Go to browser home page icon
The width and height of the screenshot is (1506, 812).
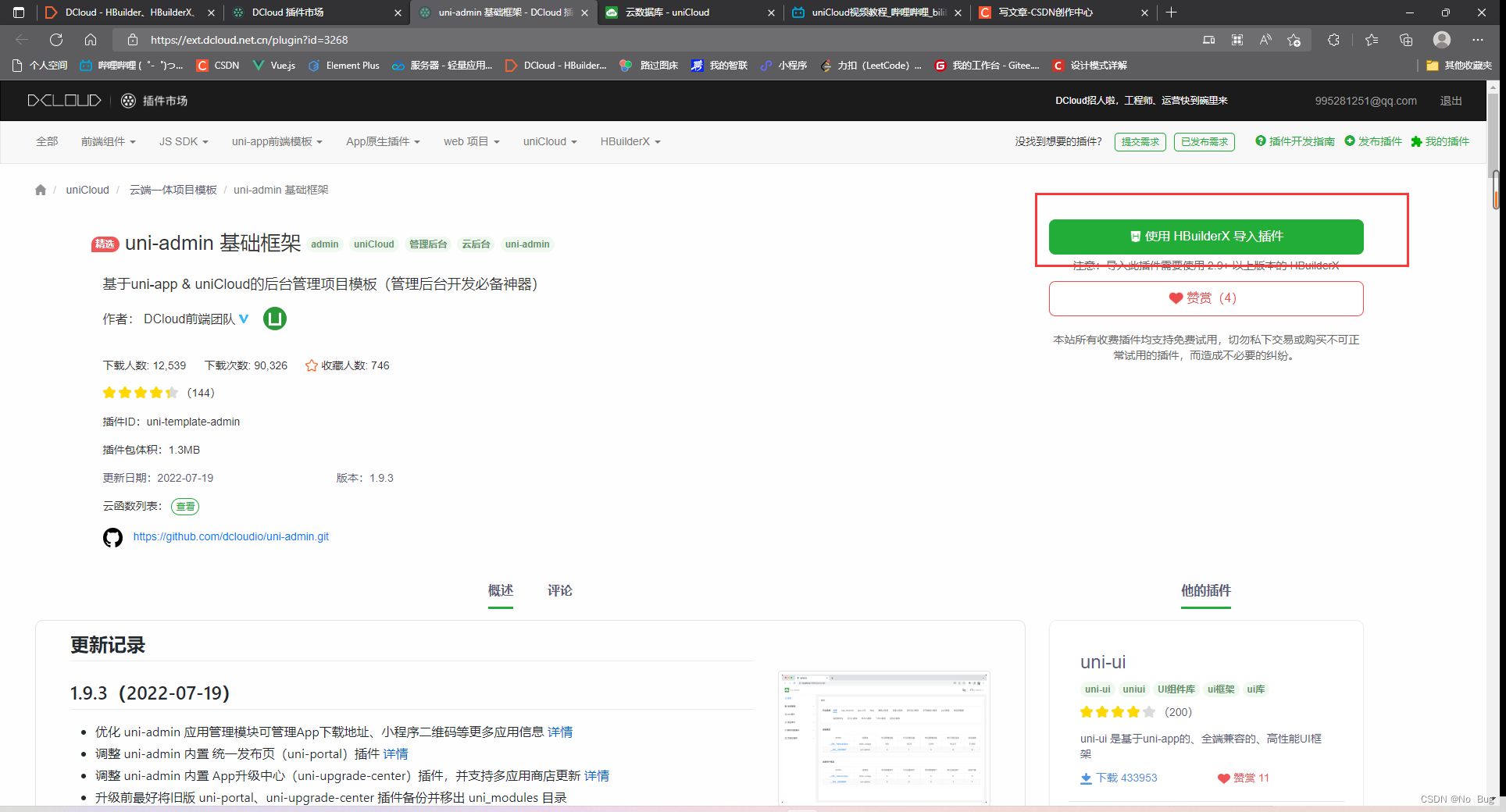point(91,40)
